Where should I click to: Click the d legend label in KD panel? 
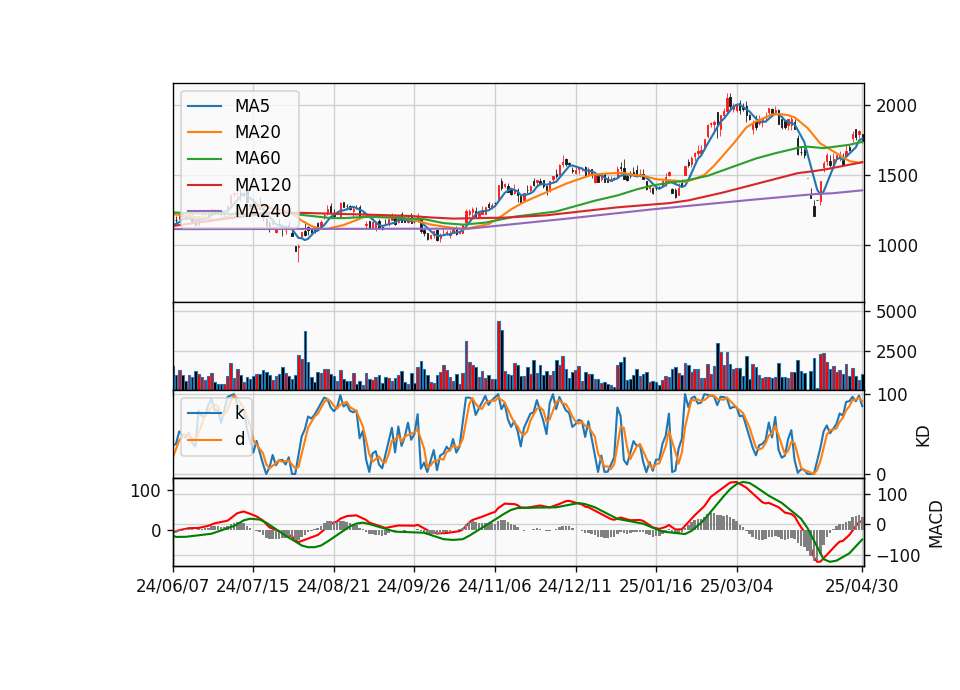click(239, 440)
